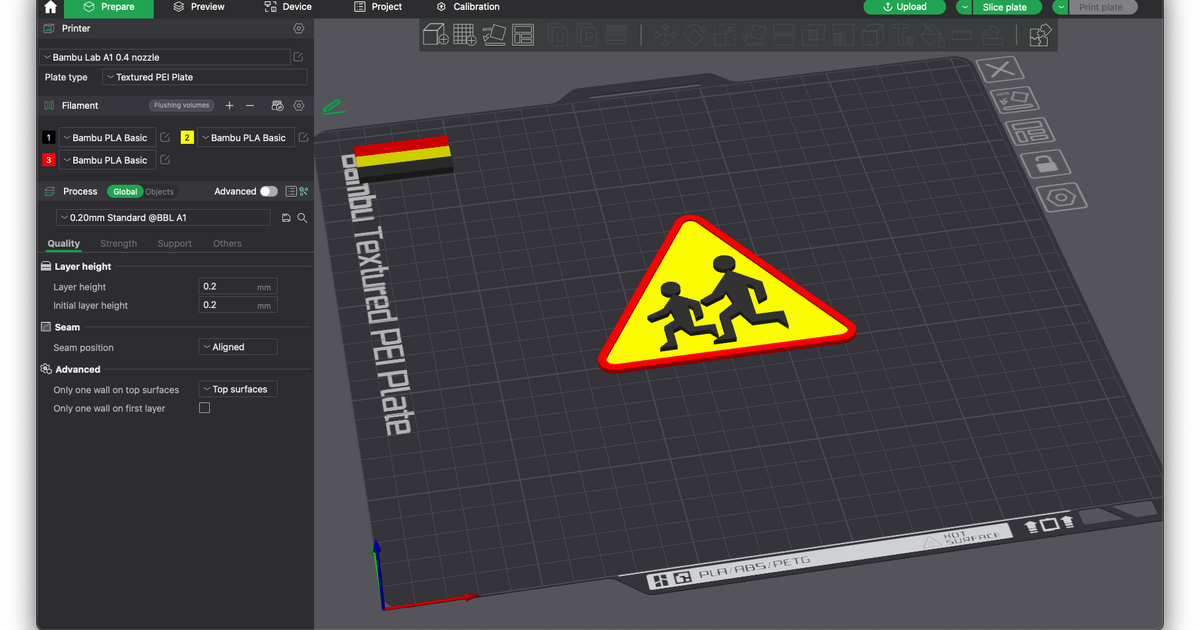Open the Flushing volumes dialog

[x=181, y=104]
